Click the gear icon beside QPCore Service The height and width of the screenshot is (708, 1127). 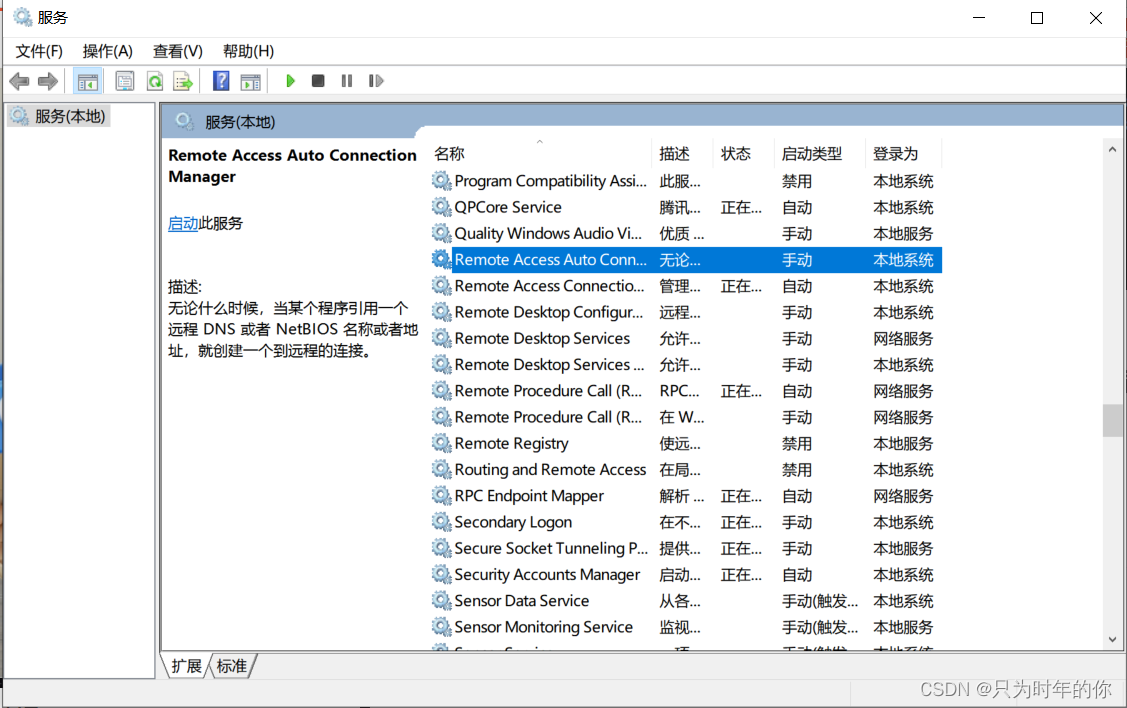coord(441,207)
